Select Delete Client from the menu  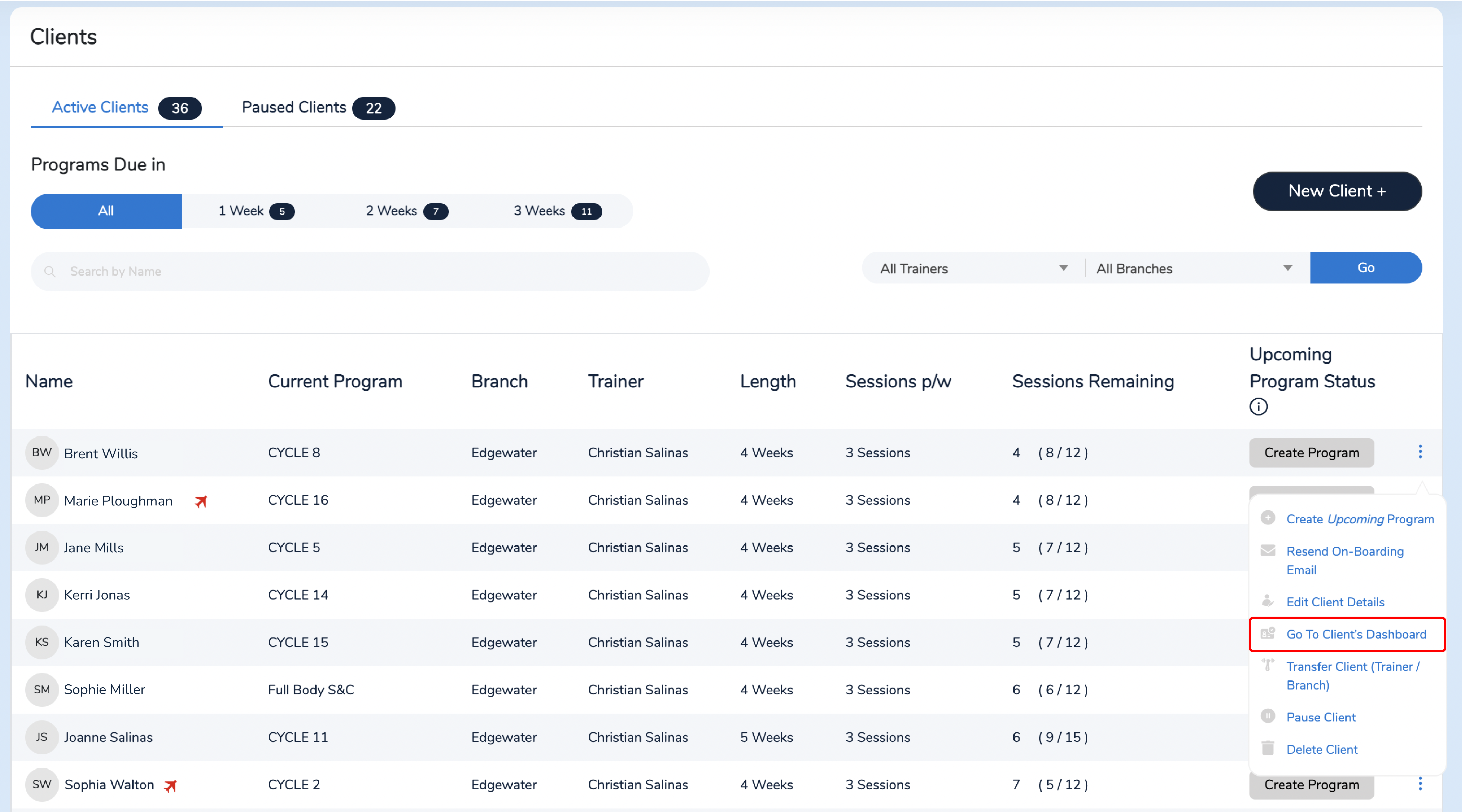click(1322, 749)
